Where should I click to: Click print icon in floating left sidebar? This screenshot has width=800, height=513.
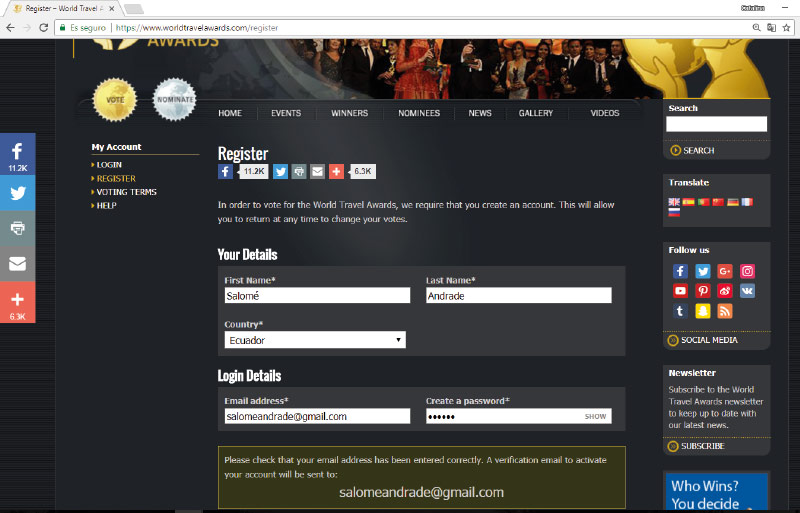pos(17,228)
